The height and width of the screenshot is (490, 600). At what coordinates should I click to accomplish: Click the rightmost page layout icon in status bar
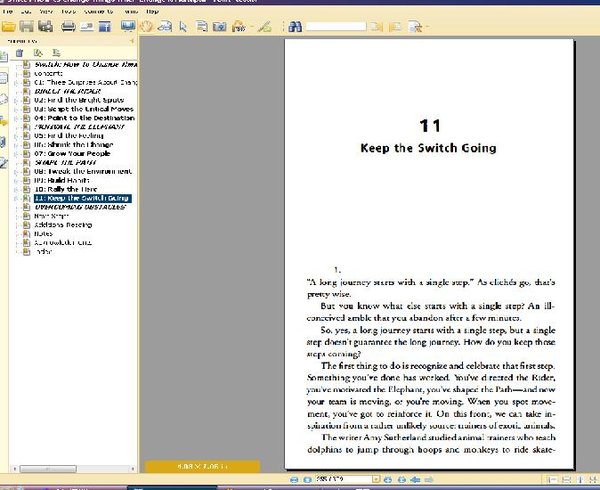594,480
